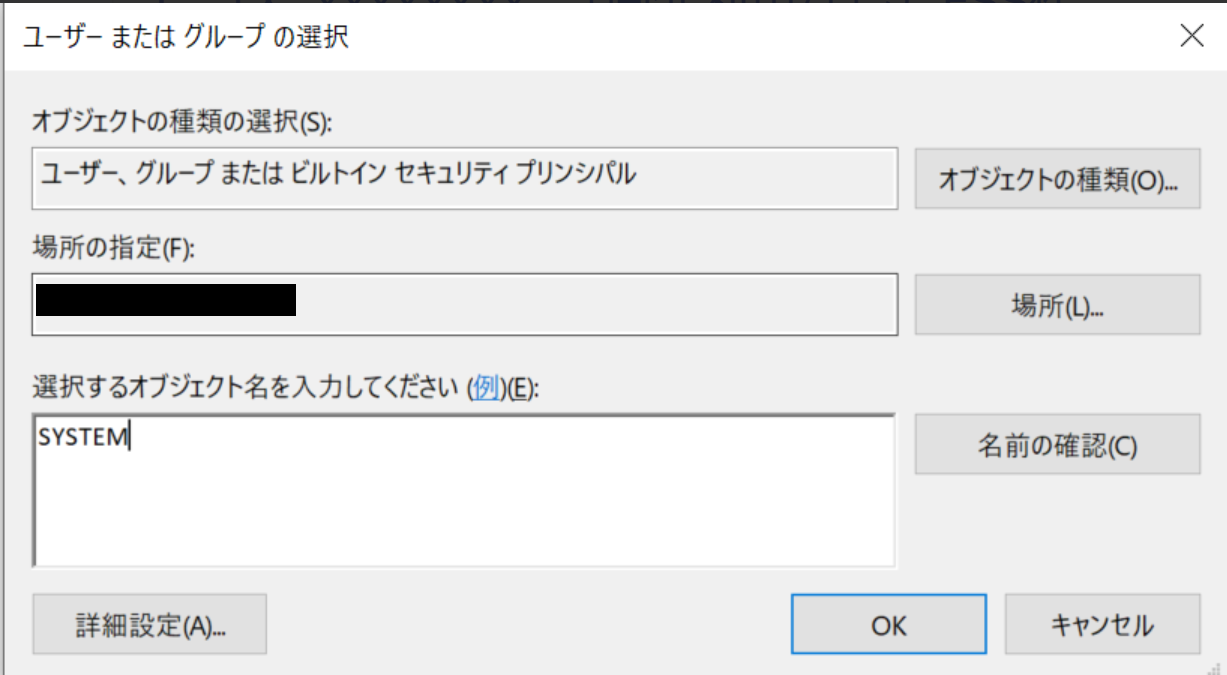Click the オブジェクトの種類の選択(S): label
Screen dimensions: 1227x675
(182, 123)
